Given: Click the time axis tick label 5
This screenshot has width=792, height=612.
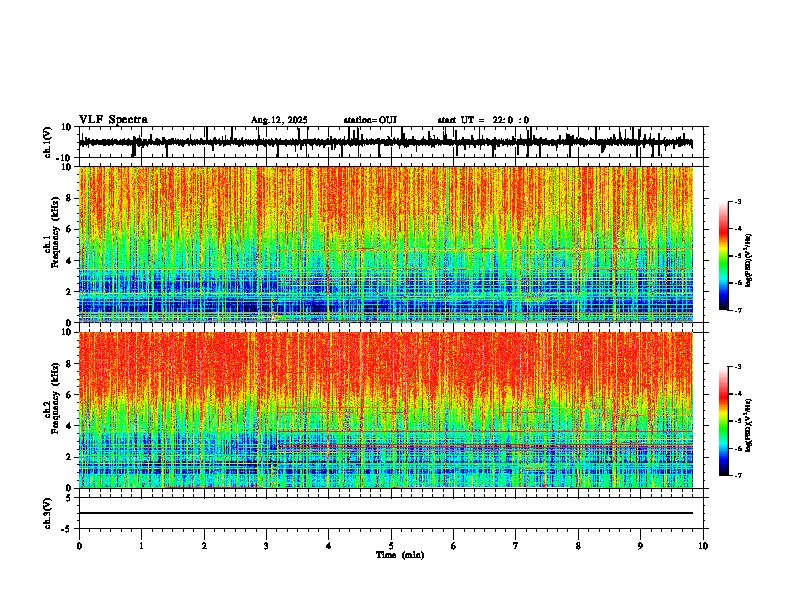Looking at the screenshot, I should click(391, 546).
